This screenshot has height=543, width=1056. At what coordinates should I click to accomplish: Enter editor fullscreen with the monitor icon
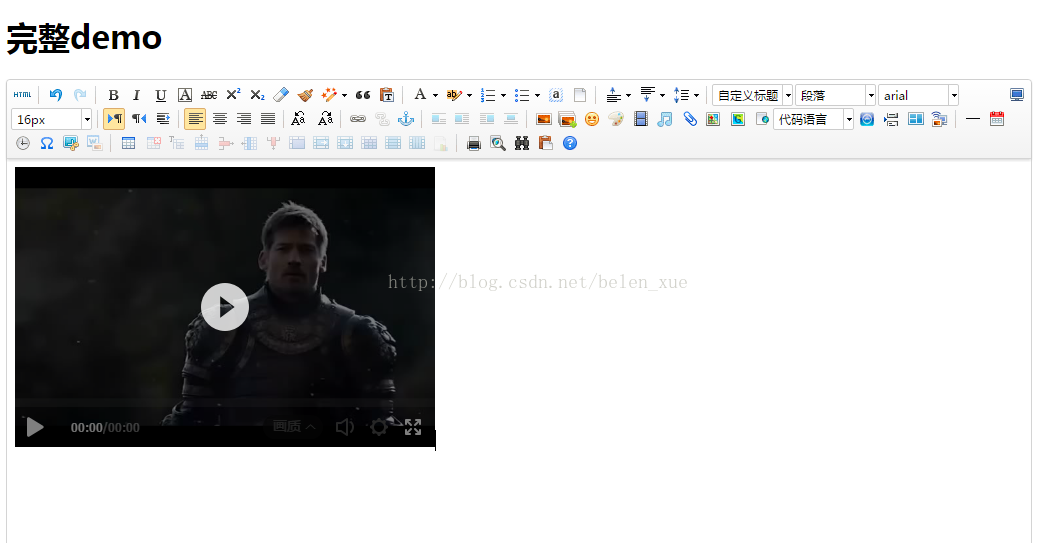[x=1017, y=95]
